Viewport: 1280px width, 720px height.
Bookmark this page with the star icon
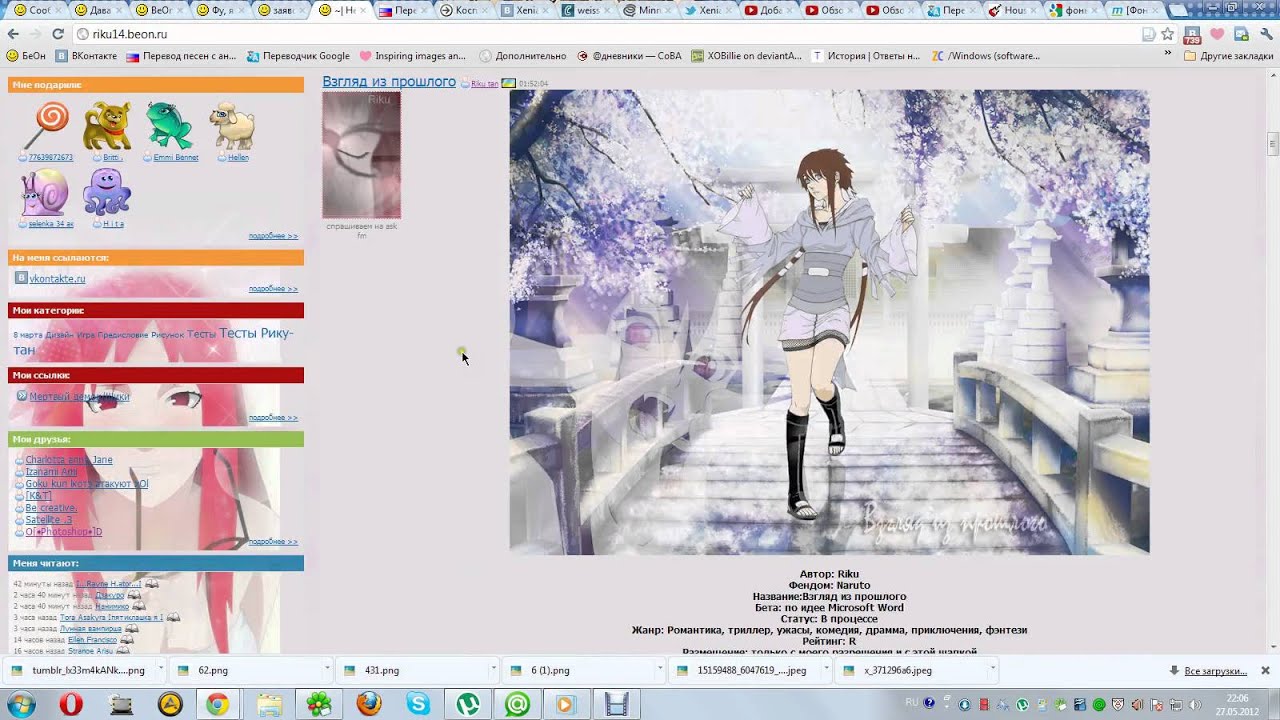(x=1167, y=34)
